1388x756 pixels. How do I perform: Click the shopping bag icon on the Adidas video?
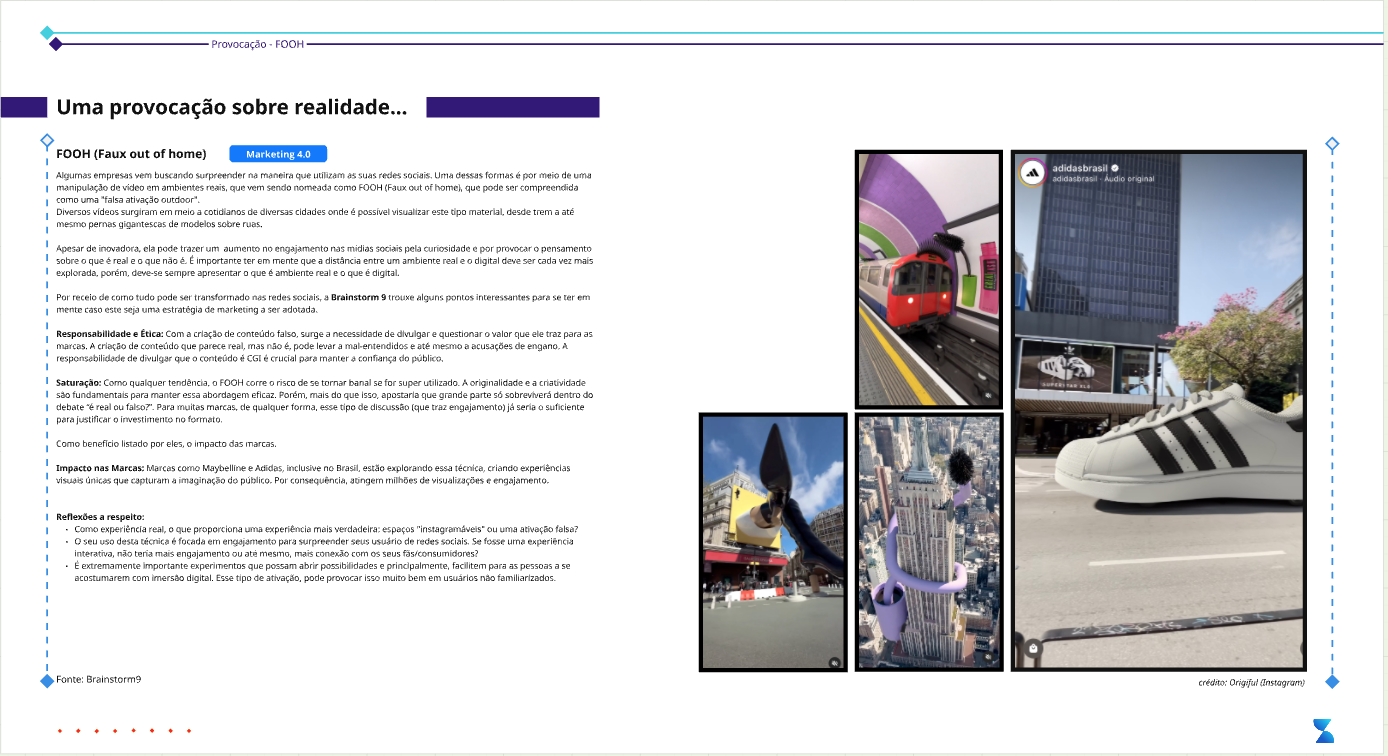(1033, 648)
